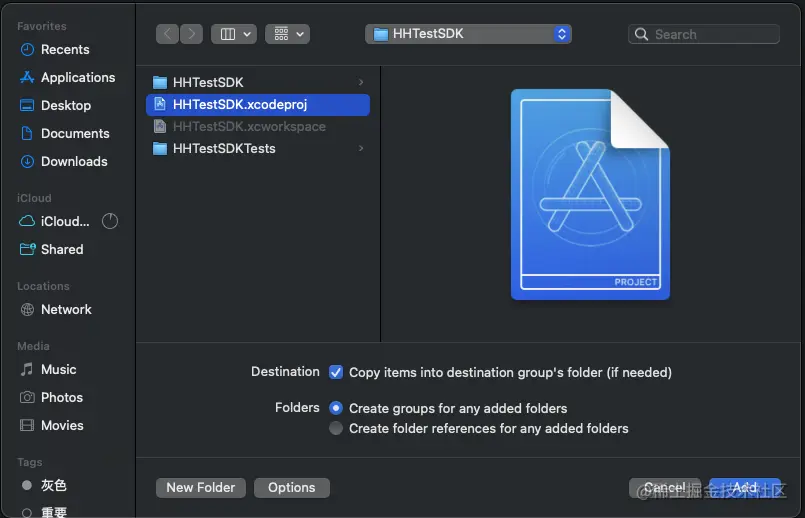Click the Search magnifier icon
Screen dimensions: 805x518
(641, 34)
